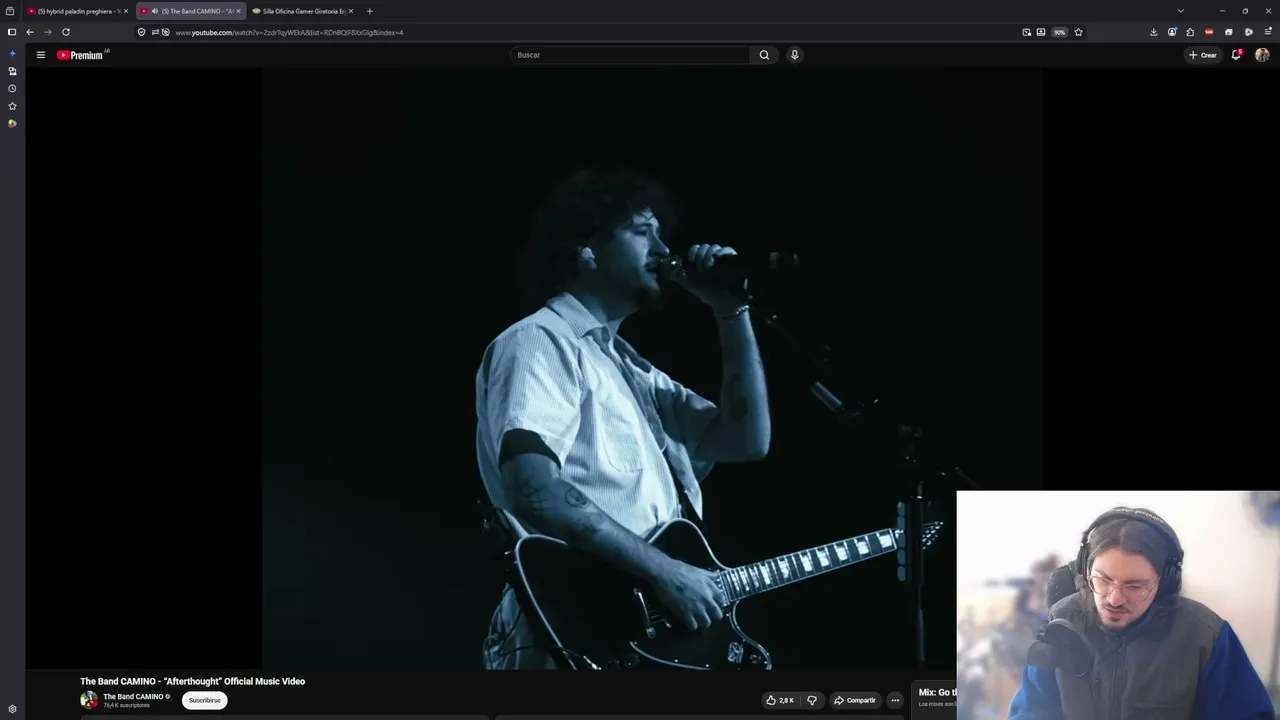The height and width of the screenshot is (720, 1280).
Task: Close the Silla Oficina Gamer tab
Action: (x=351, y=11)
